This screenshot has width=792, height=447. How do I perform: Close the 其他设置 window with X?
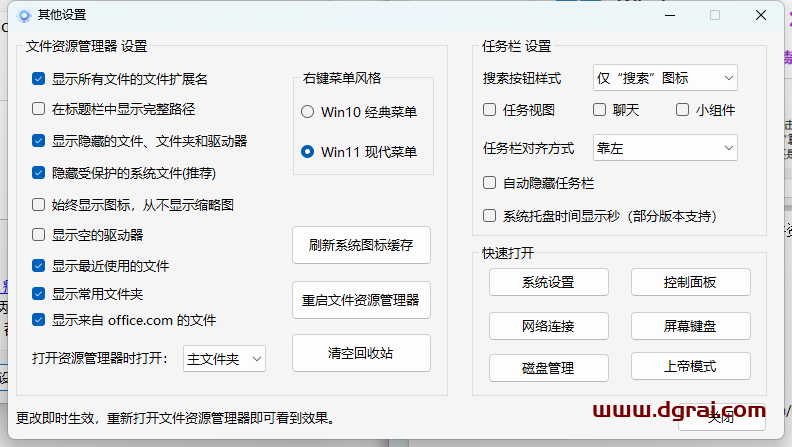point(761,16)
